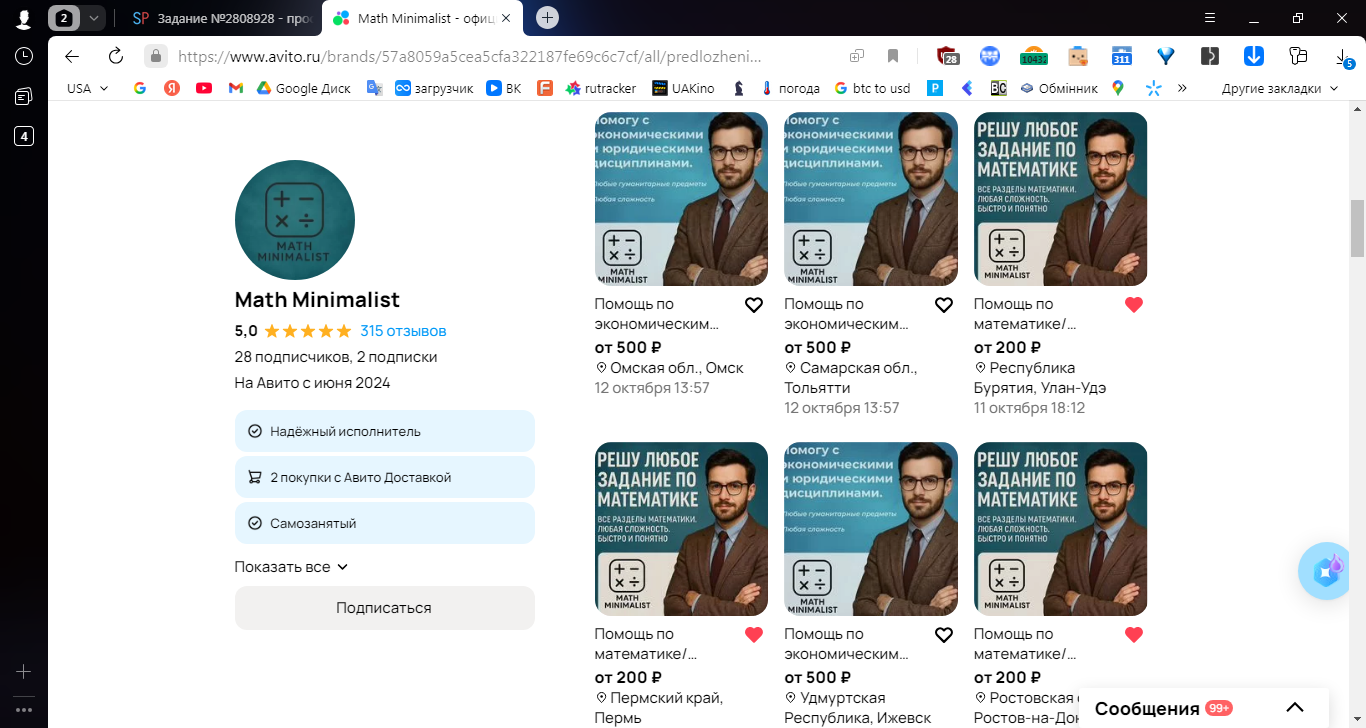Open the Омск listing title link

click(657, 314)
